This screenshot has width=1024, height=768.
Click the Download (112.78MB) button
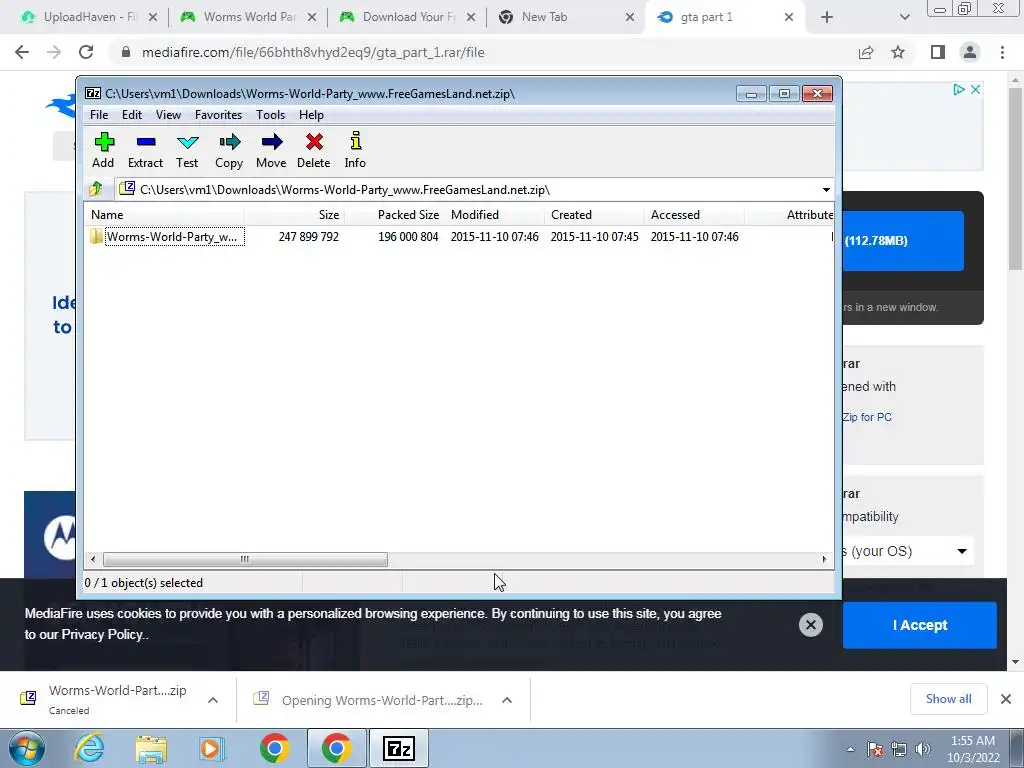click(903, 240)
